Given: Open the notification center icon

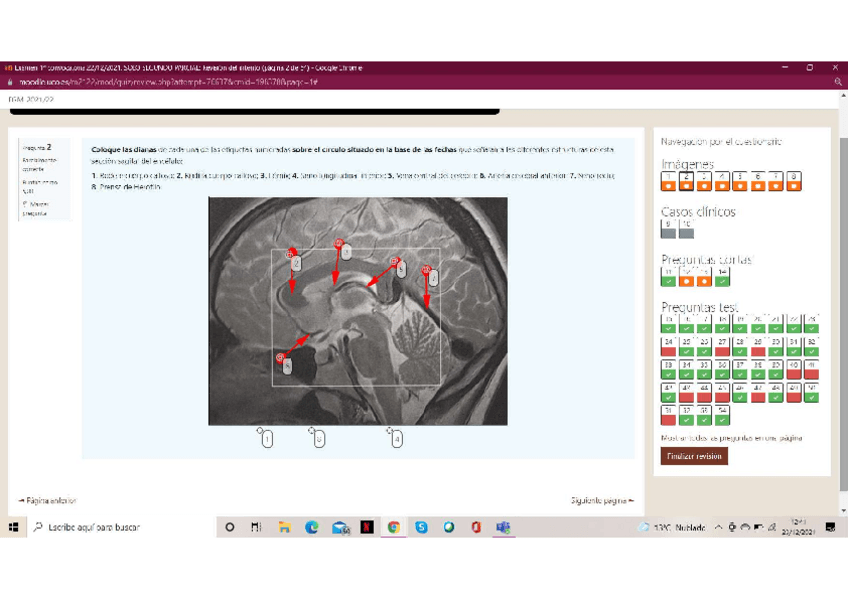Looking at the screenshot, I should pyautogui.click(x=831, y=527).
